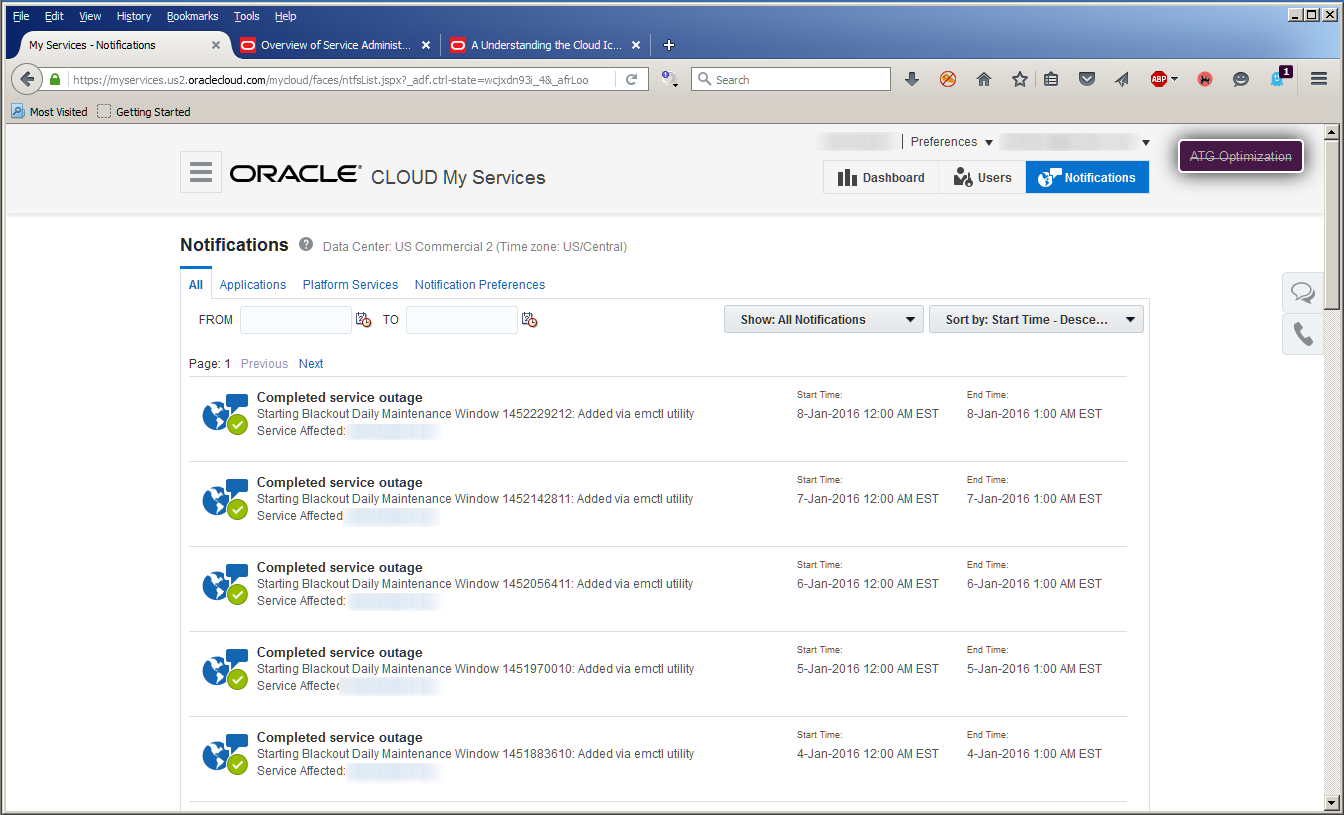The height and width of the screenshot is (815, 1344).
Task: Open the Tools menu
Action: [247, 16]
